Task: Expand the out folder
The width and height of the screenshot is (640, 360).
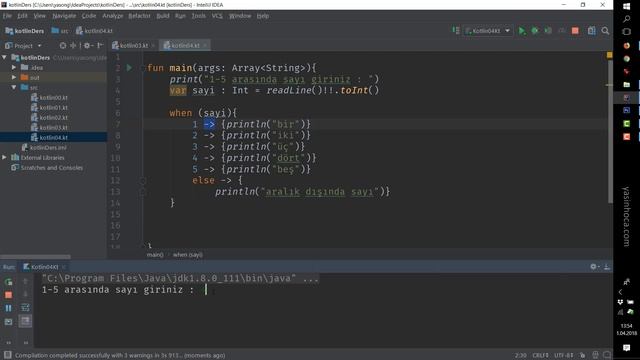Action: (14, 77)
